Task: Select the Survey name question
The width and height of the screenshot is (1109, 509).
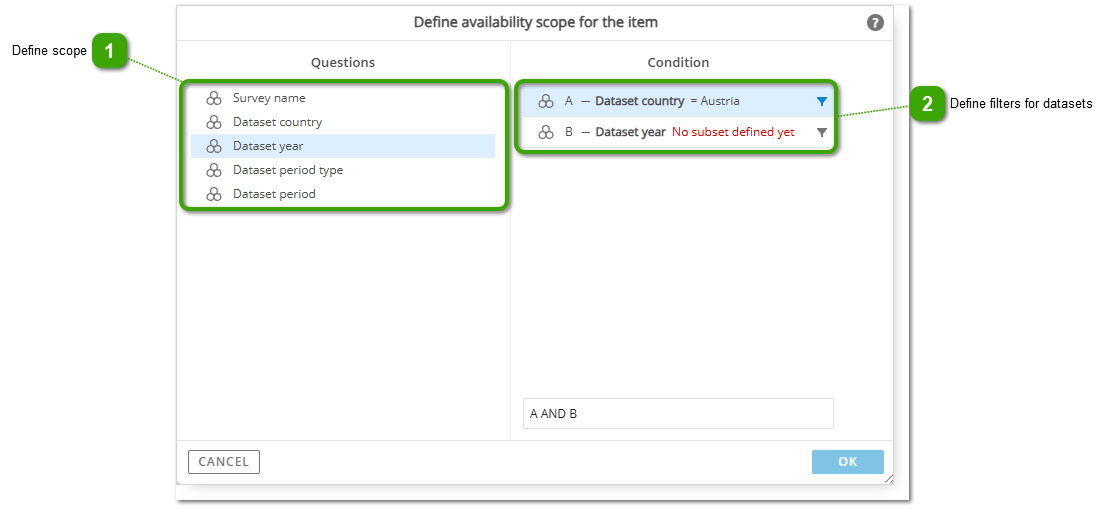Action: (343, 98)
